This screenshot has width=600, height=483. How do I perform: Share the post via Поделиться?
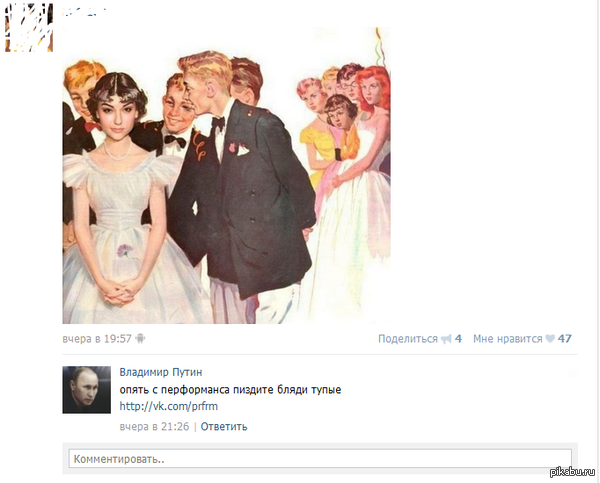click(407, 339)
